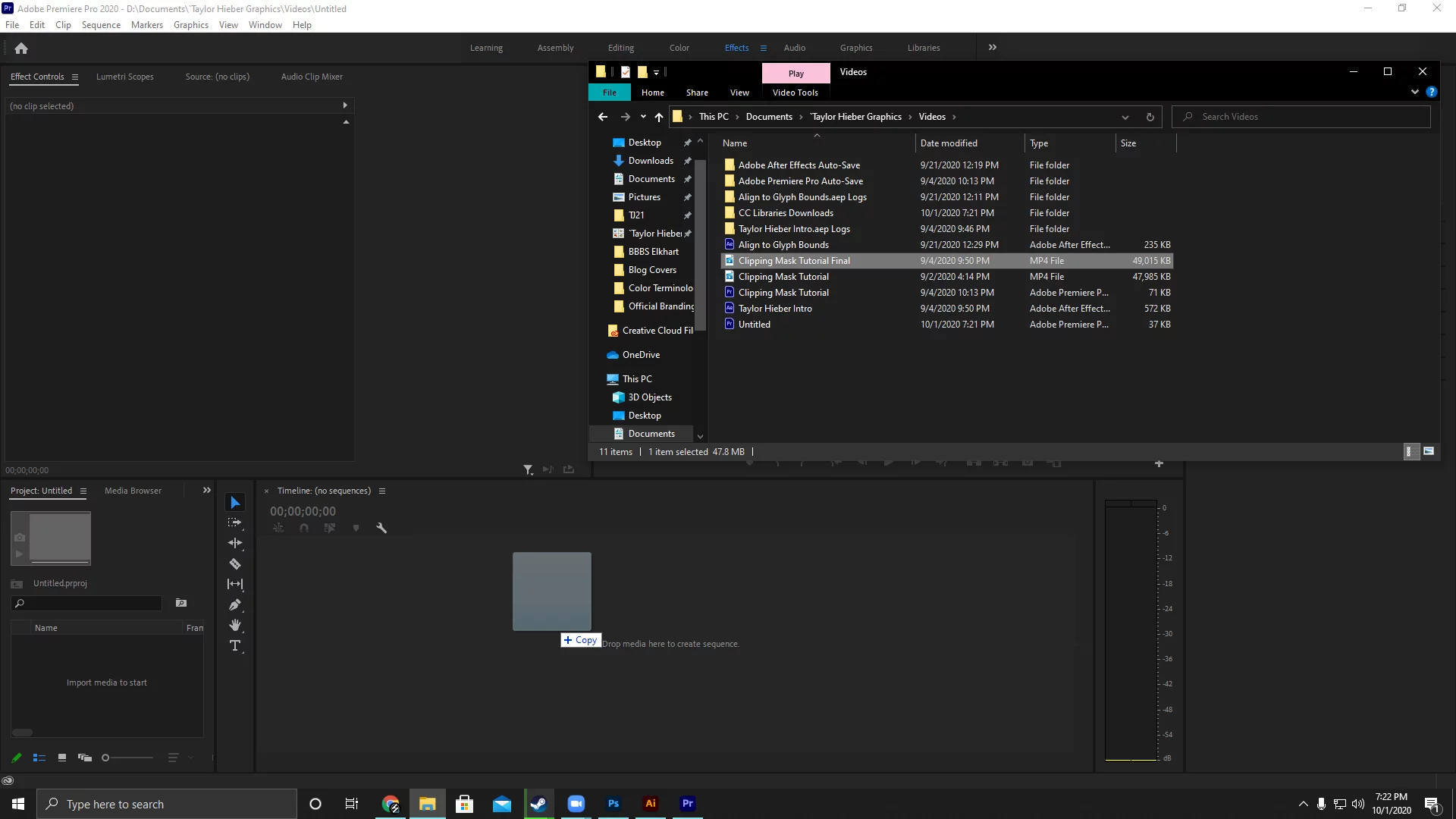Viewport: 1456px width, 819px height.
Task: Select the Pen tool
Action: point(235,604)
